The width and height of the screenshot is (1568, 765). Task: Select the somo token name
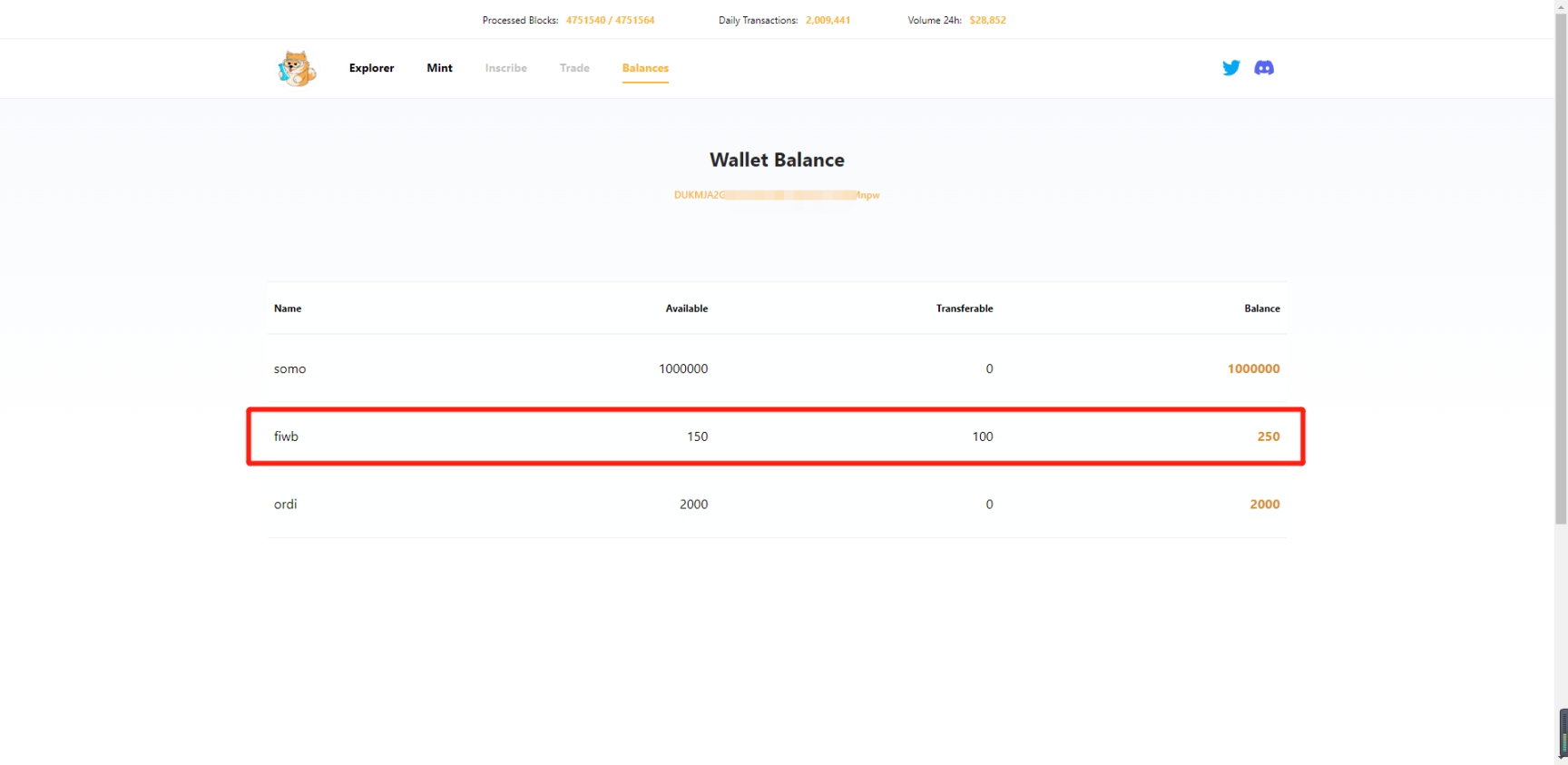(290, 368)
